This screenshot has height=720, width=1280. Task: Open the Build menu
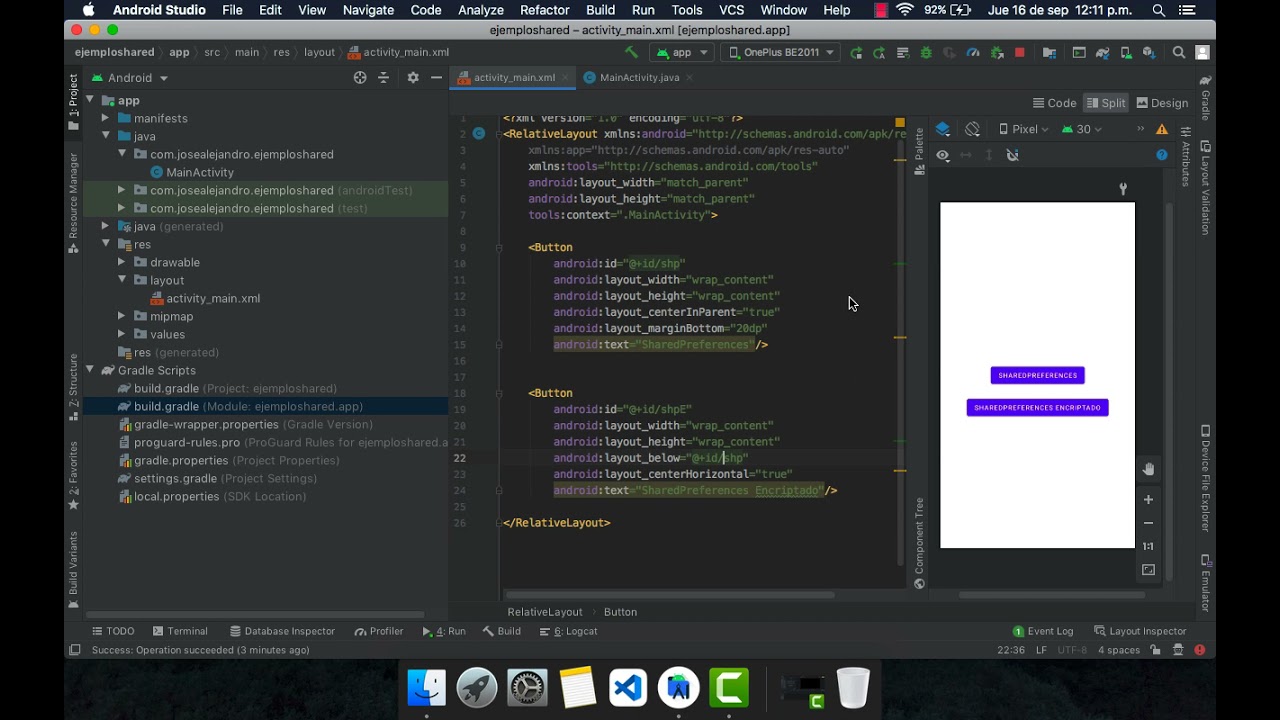pos(600,10)
